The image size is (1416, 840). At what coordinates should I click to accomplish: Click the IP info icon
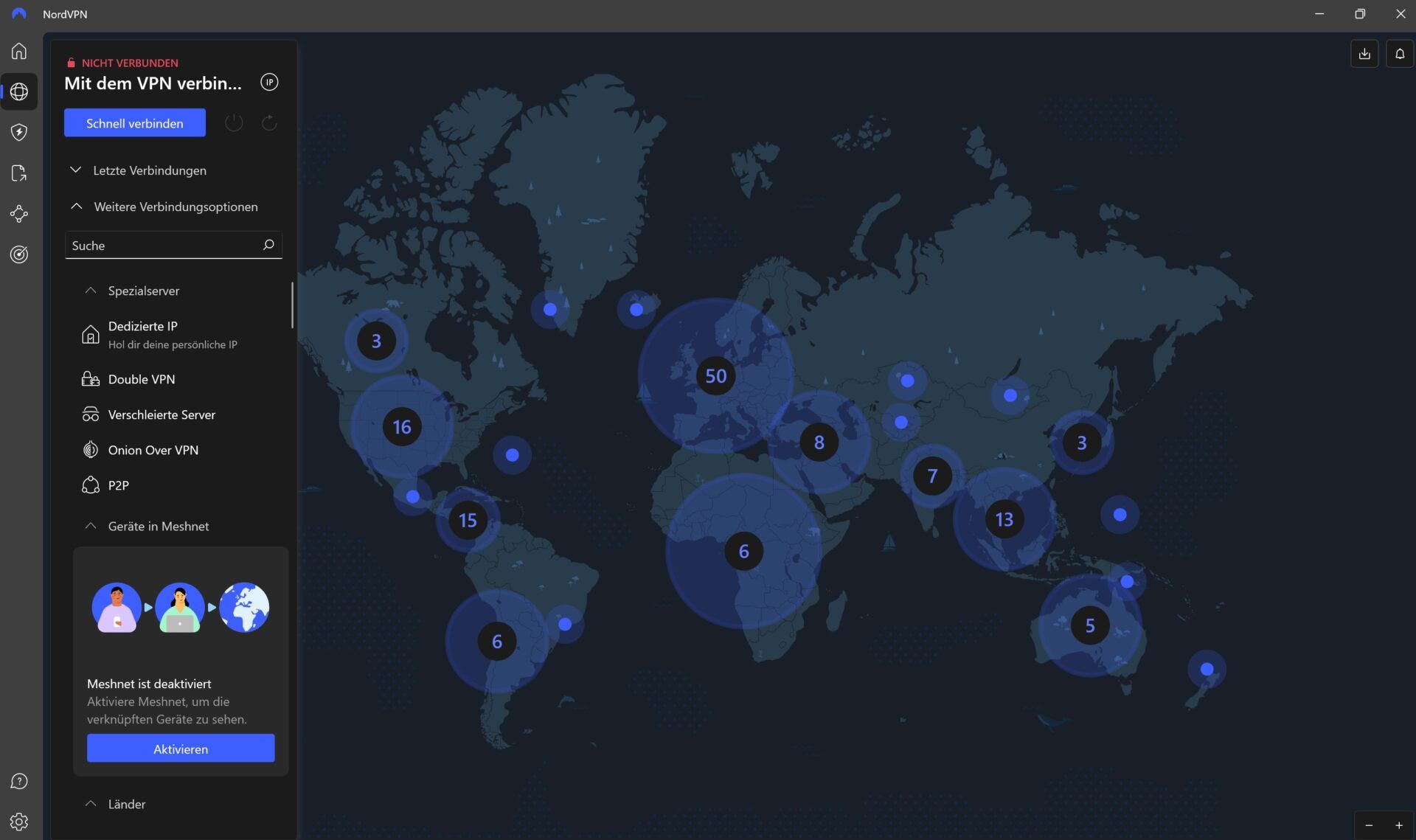[x=269, y=82]
